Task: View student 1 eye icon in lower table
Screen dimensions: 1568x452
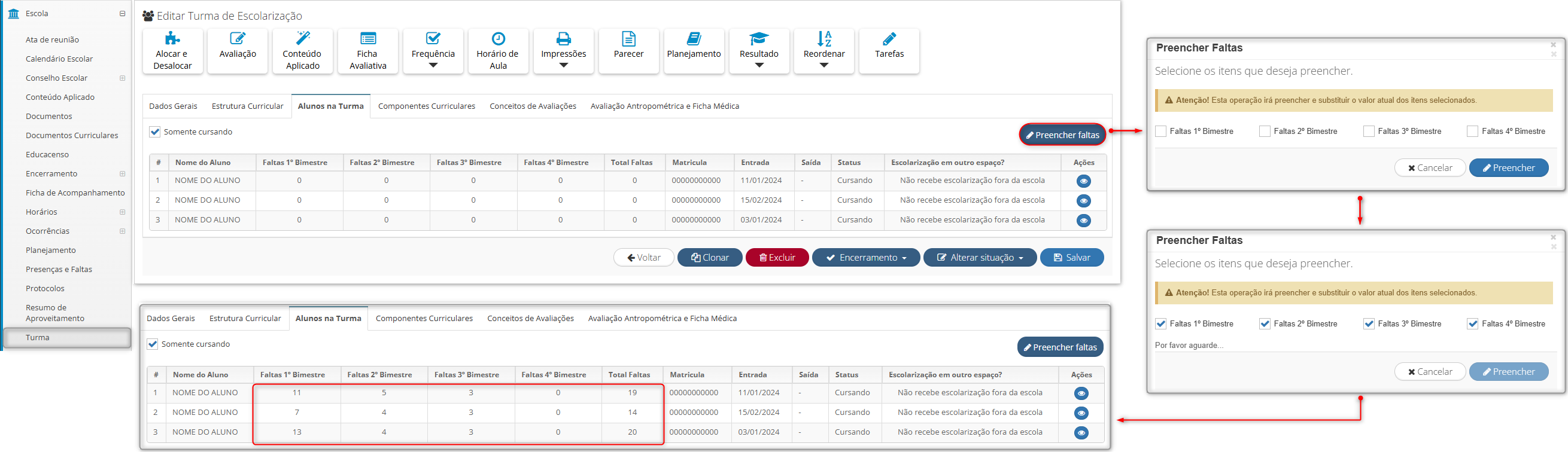Action: pos(1080,393)
